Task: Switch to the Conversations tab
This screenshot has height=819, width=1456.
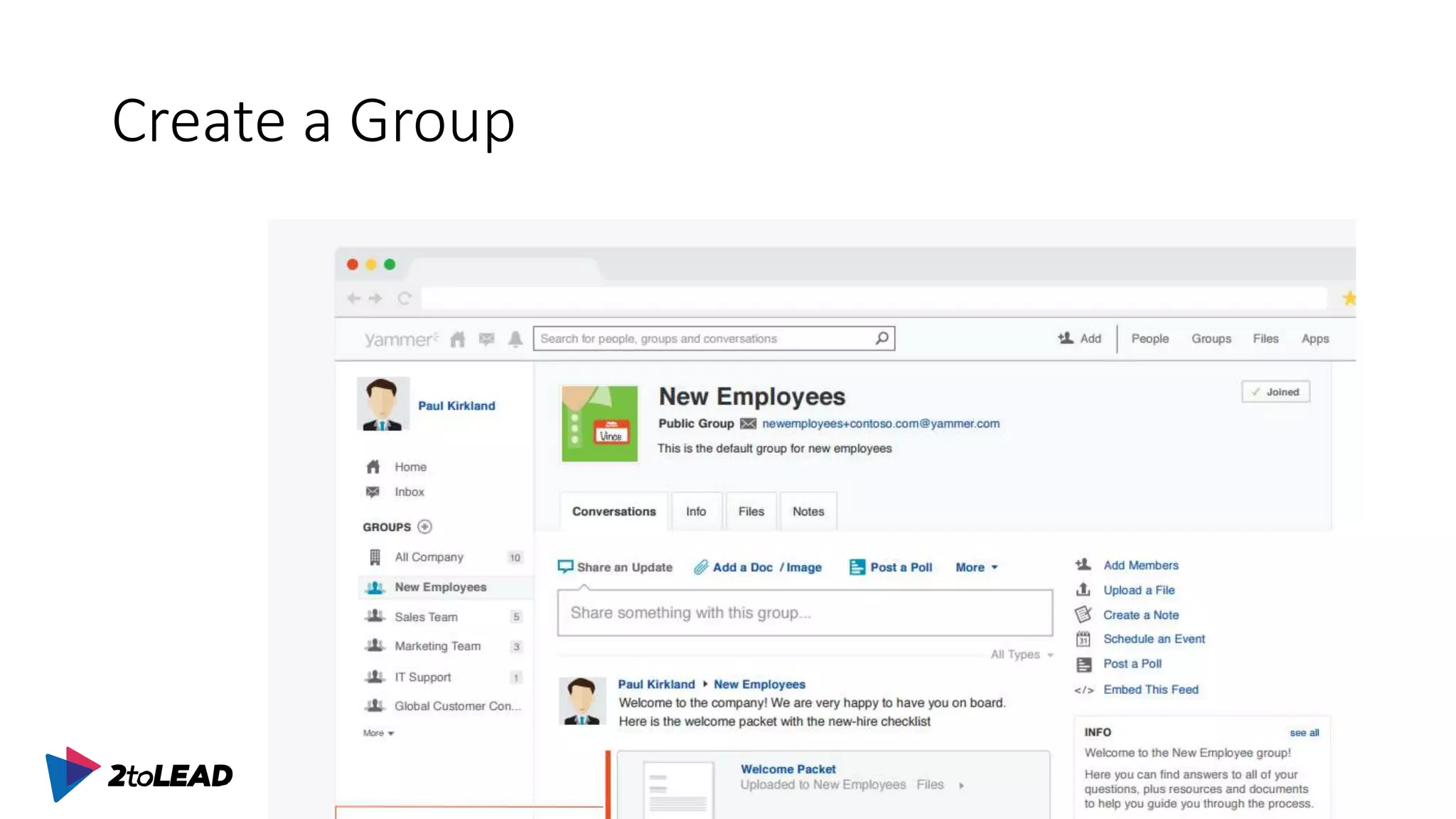Action: pos(614,511)
